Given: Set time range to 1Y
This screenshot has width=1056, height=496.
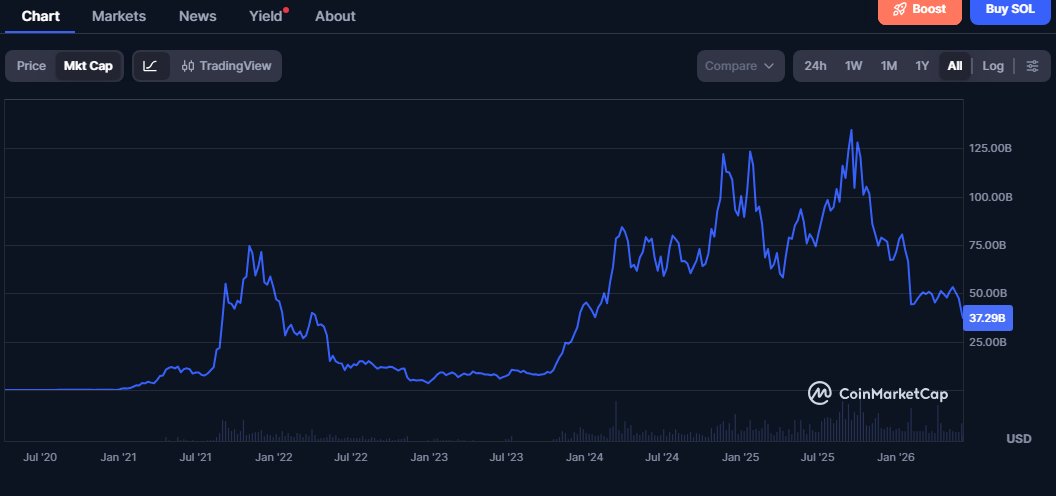Looking at the screenshot, I should pyautogui.click(x=922, y=66).
